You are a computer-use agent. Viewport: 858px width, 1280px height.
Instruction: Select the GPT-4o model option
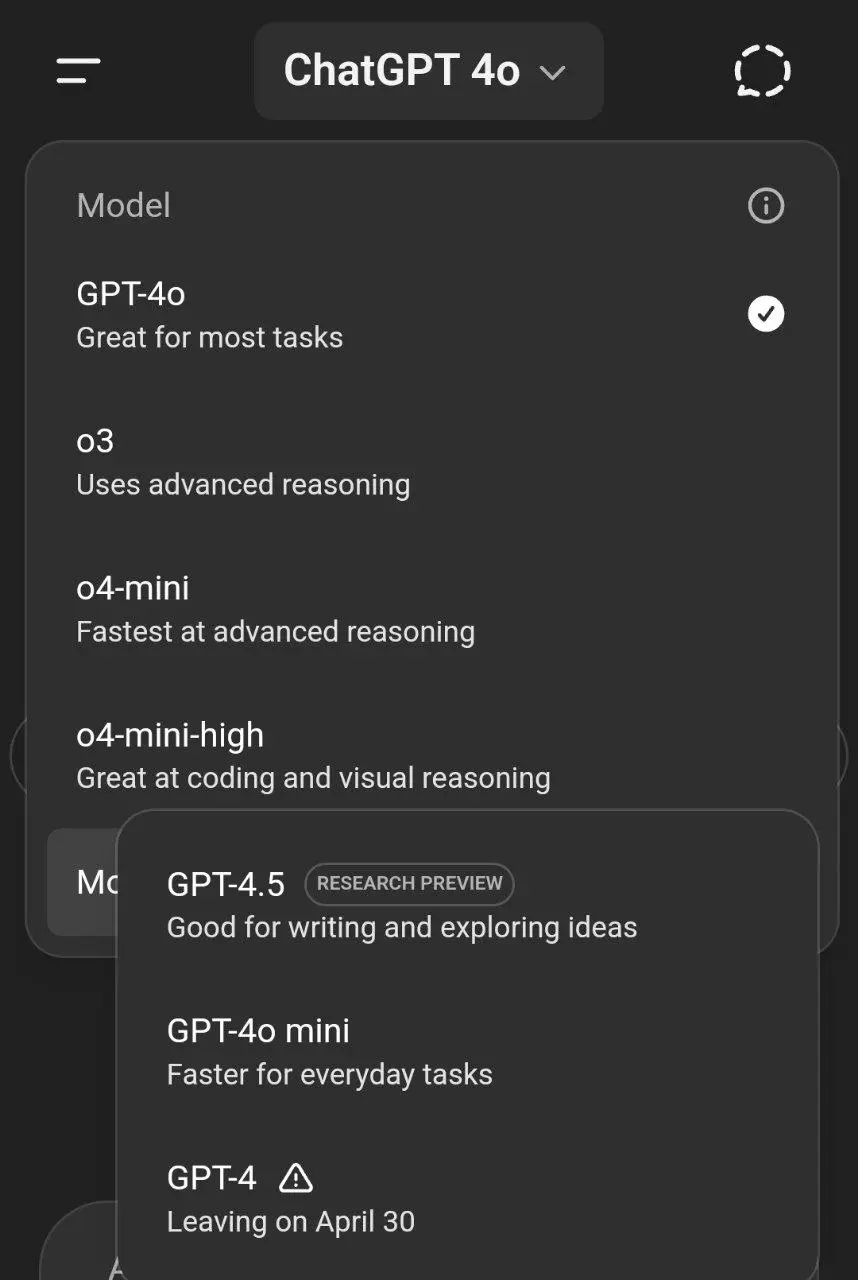point(431,314)
